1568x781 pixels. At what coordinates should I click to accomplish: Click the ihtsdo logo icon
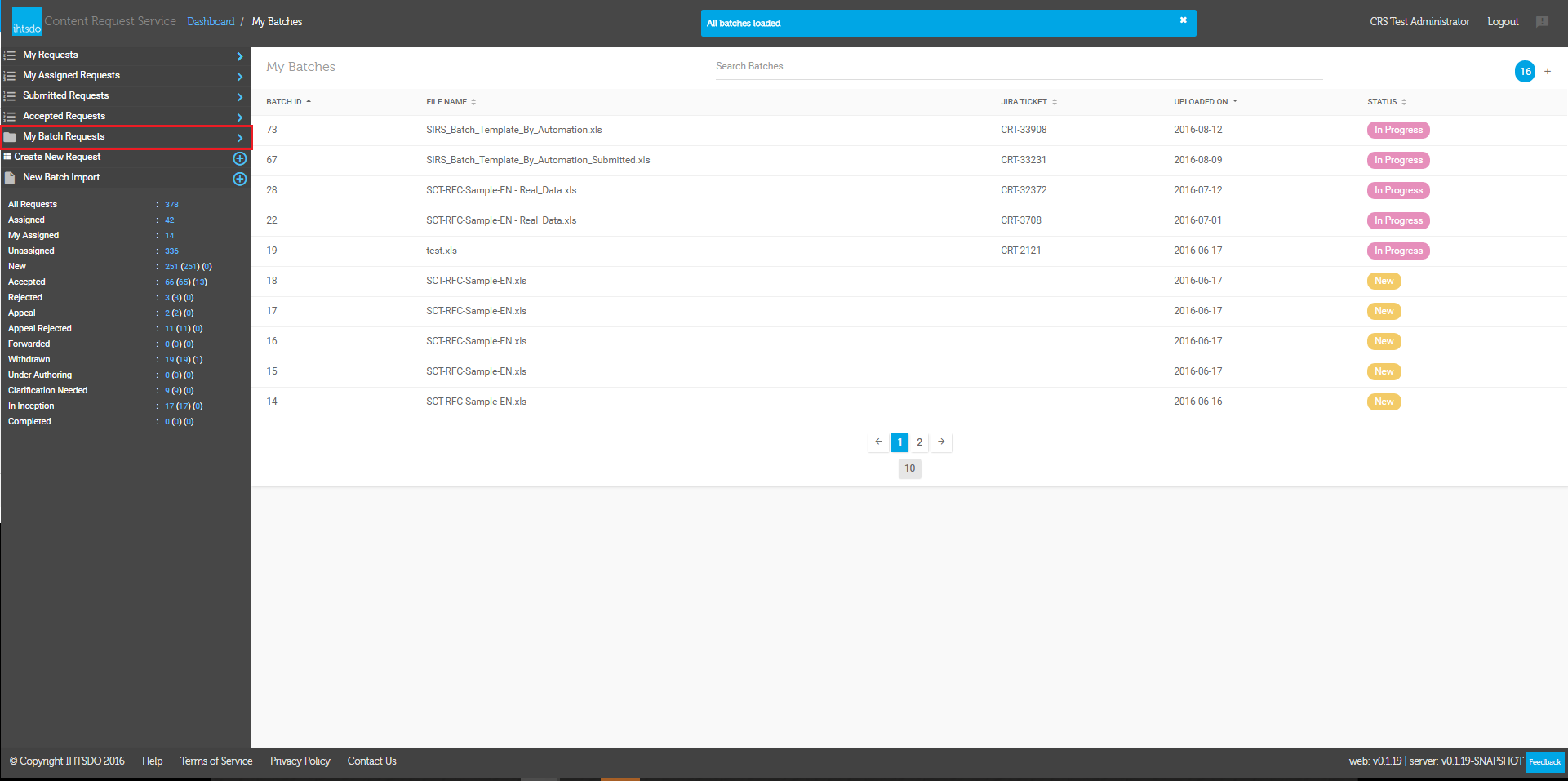[x=26, y=21]
